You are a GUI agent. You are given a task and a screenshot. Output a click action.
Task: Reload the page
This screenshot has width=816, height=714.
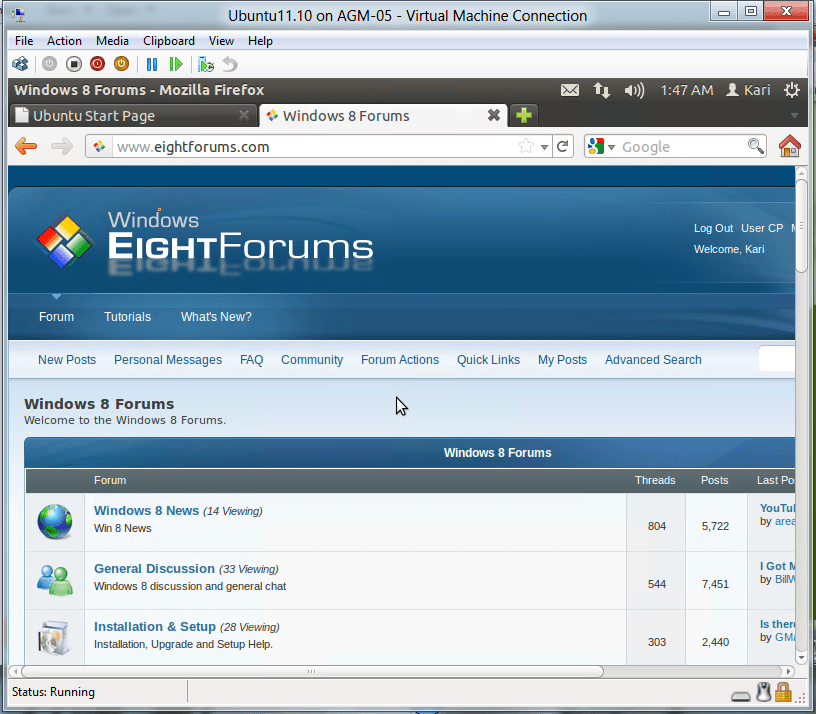click(x=563, y=146)
